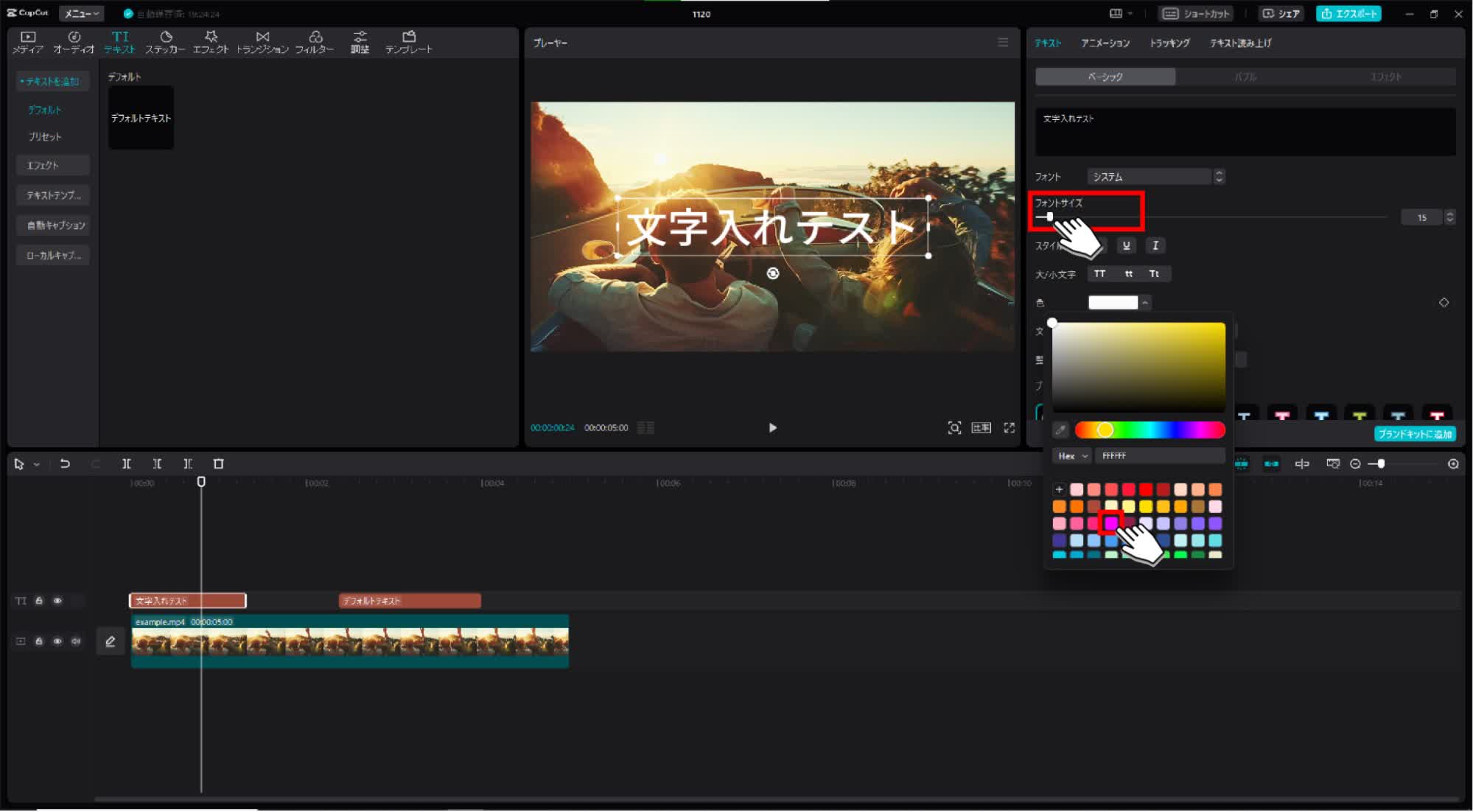1473x812 pixels.
Task: Click the uppercase TT text transform icon
Action: [x=1099, y=273]
